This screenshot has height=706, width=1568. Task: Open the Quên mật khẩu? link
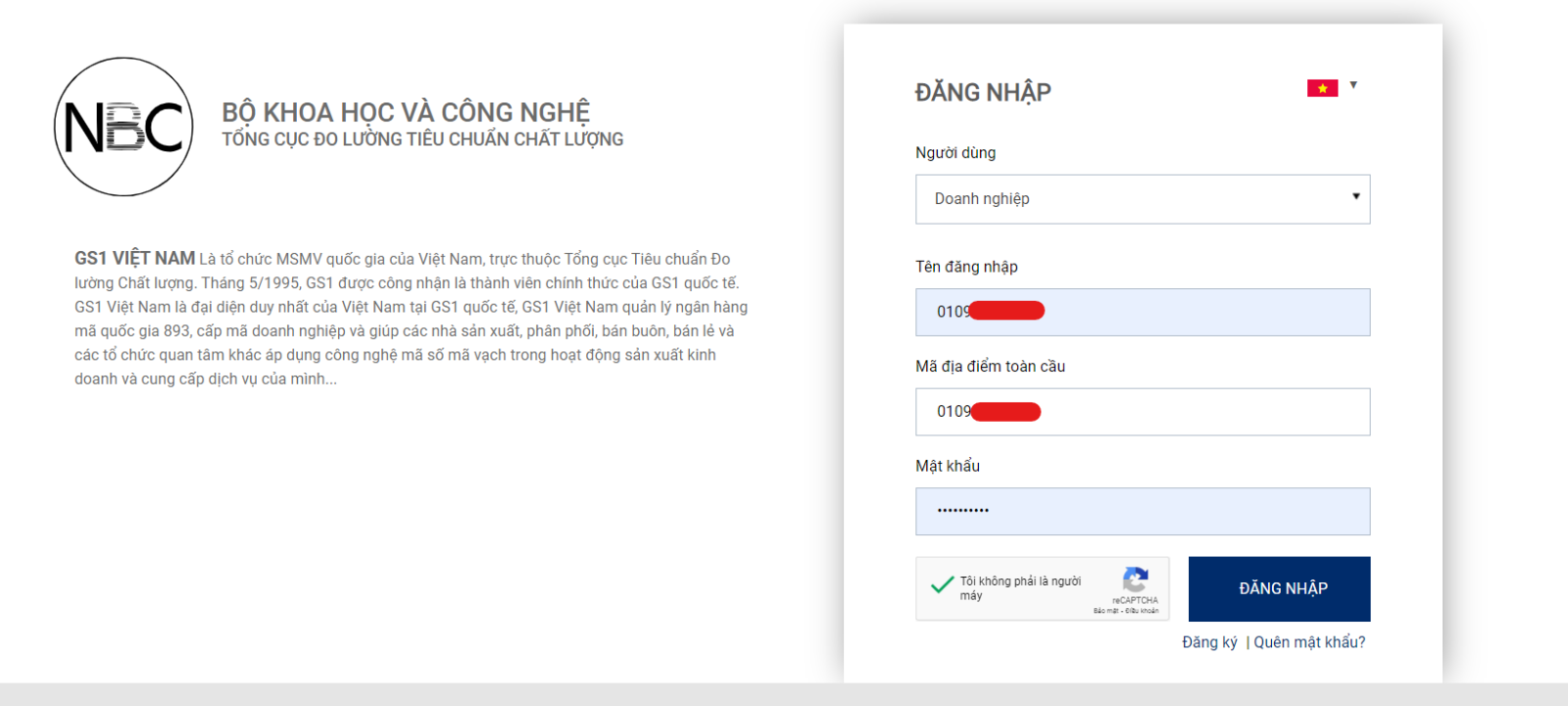coord(1309,642)
